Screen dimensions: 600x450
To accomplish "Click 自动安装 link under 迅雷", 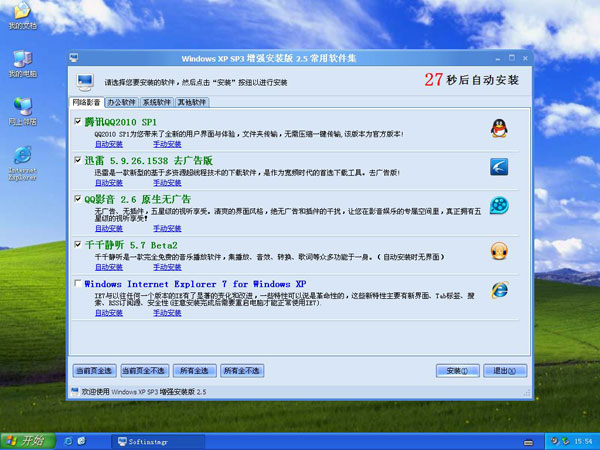I will click(109, 183).
